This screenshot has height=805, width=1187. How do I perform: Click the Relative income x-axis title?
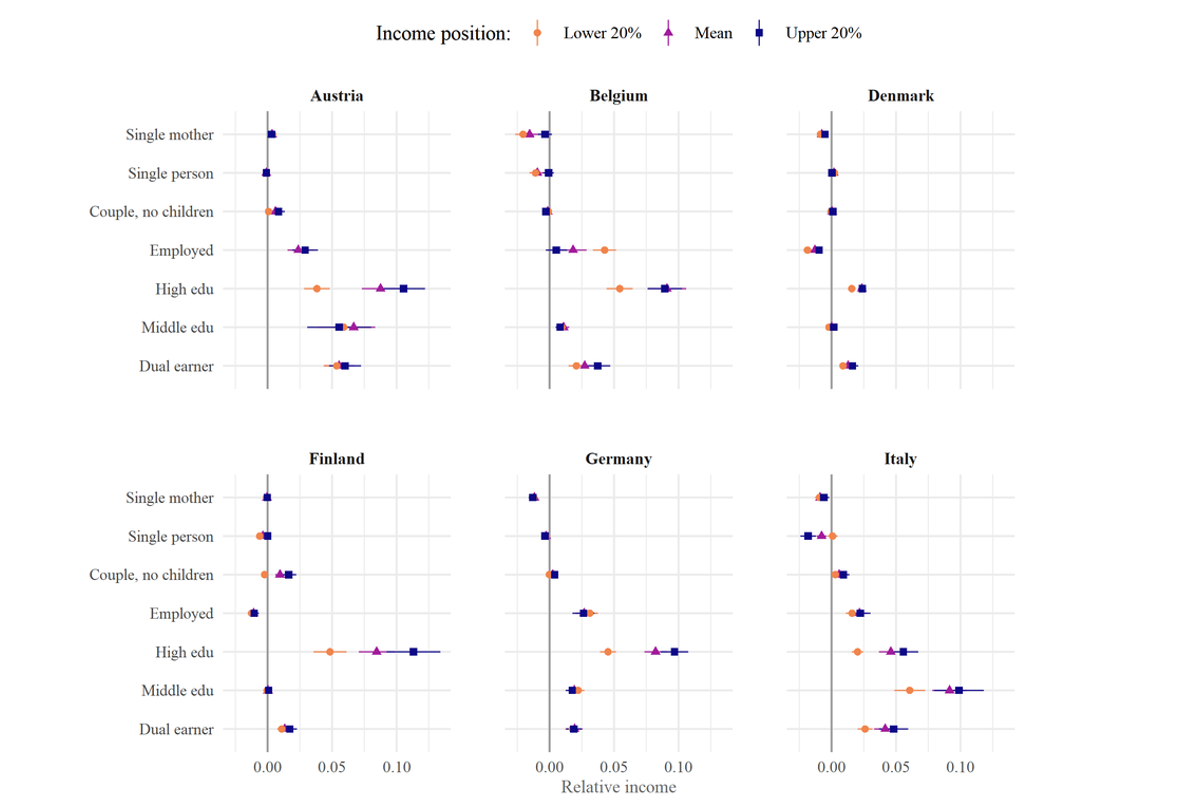click(618, 787)
